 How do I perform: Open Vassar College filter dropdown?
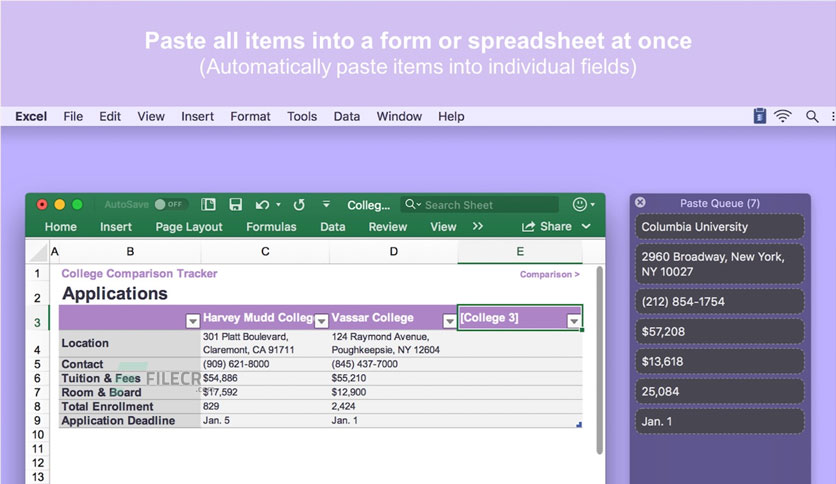(450, 321)
